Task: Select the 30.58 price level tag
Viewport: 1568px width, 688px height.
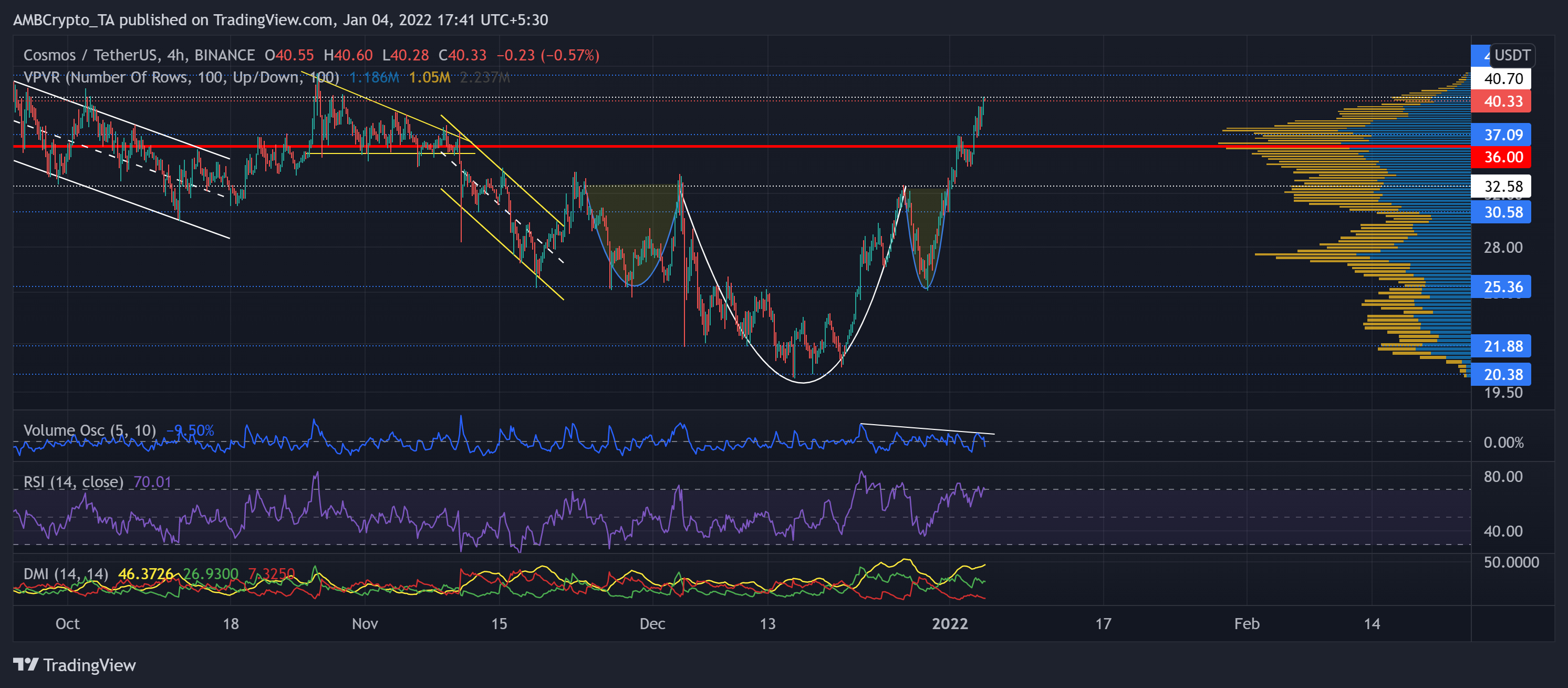Action: click(1502, 212)
